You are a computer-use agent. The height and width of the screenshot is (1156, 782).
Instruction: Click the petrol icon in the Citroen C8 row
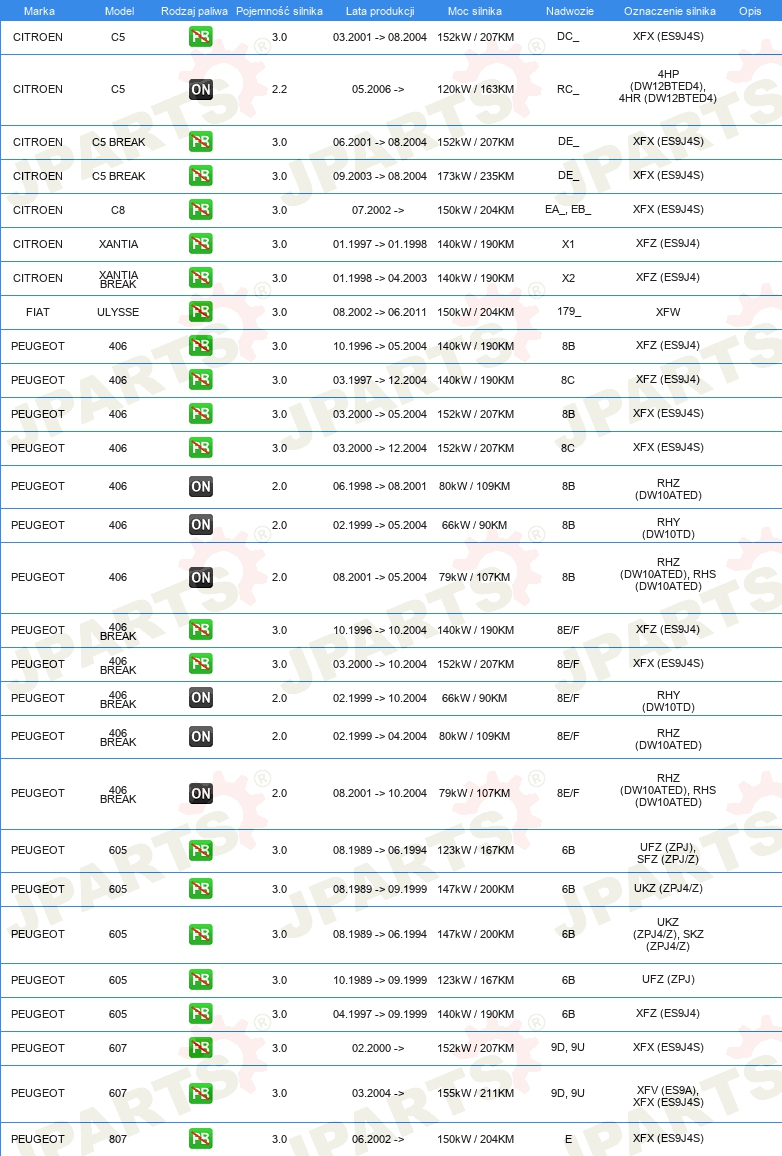click(x=200, y=209)
